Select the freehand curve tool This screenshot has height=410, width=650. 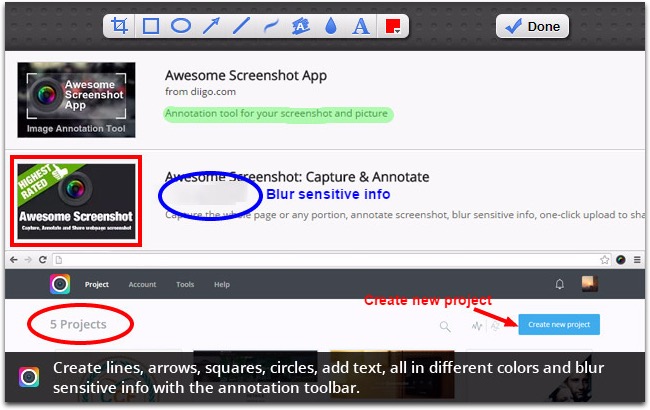point(271,26)
